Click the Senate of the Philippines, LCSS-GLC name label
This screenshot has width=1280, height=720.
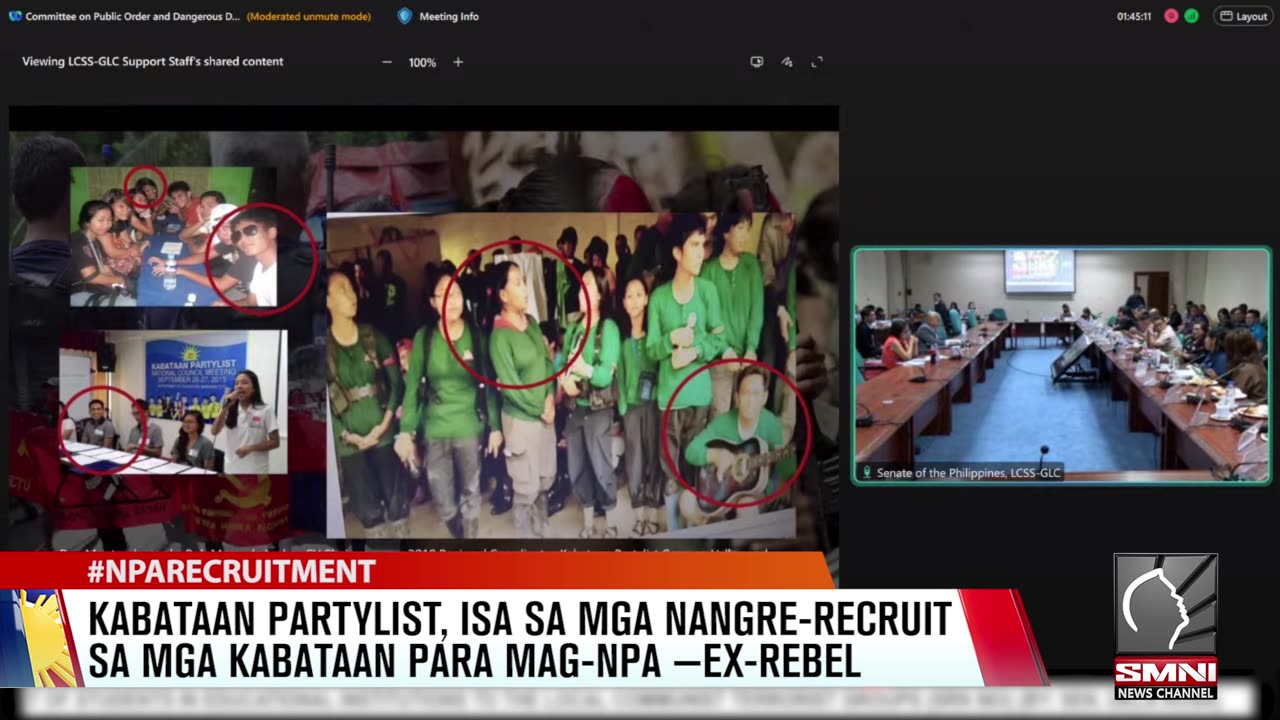tap(968, 473)
